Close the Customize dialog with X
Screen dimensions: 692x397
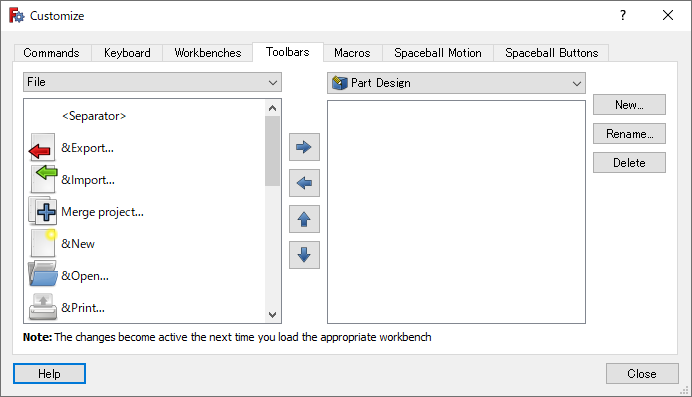[668, 15]
